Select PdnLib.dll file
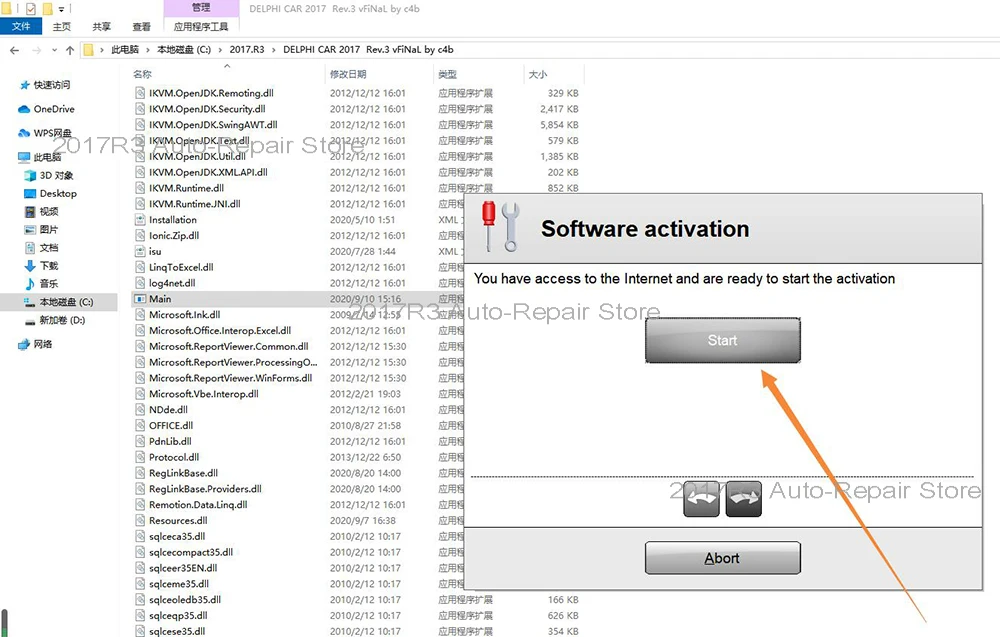The width and height of the screenshot is (1000, 637). coord(170,441)
